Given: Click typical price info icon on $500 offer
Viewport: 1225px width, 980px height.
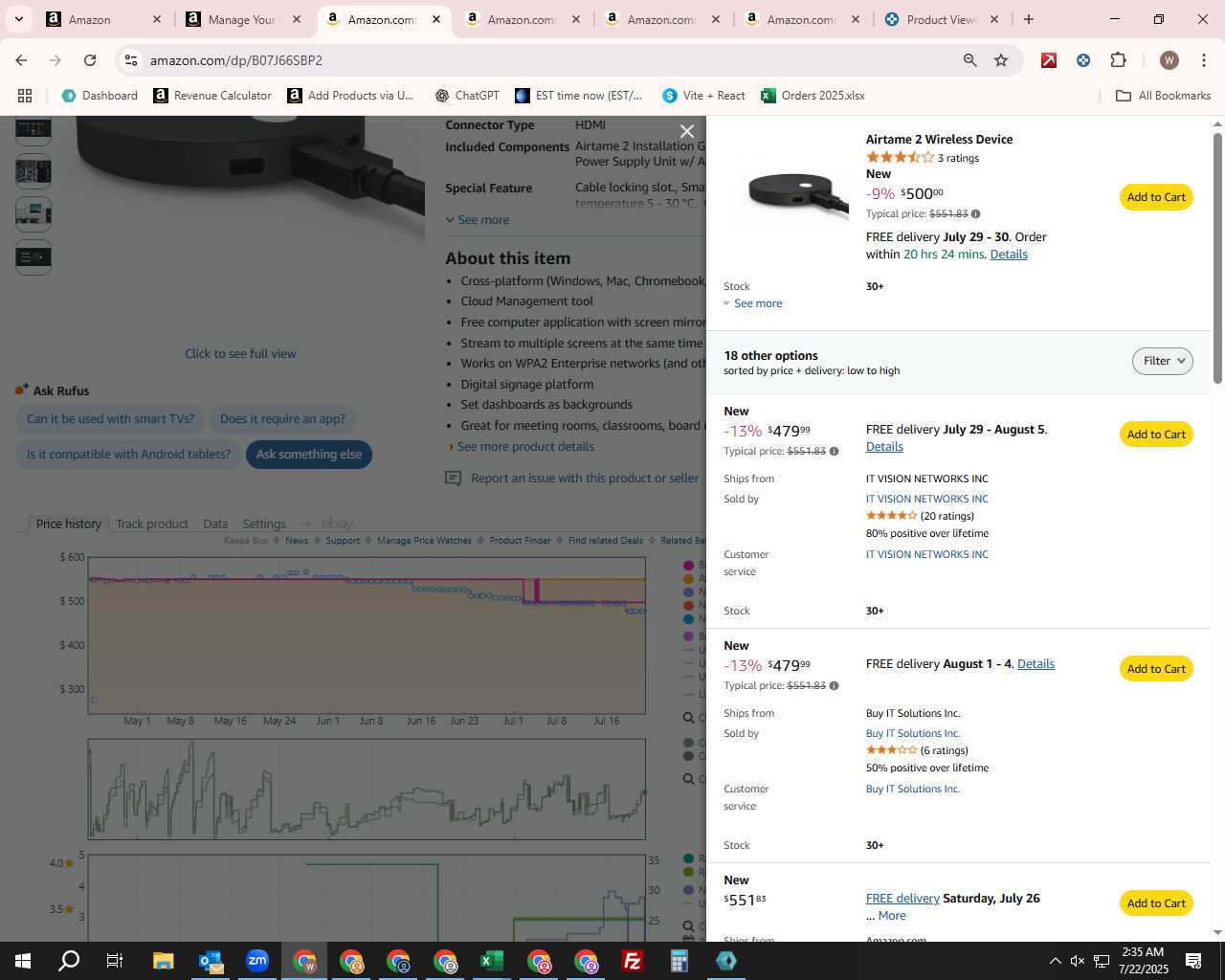Looking at the screenshot, I should (975, 214).
